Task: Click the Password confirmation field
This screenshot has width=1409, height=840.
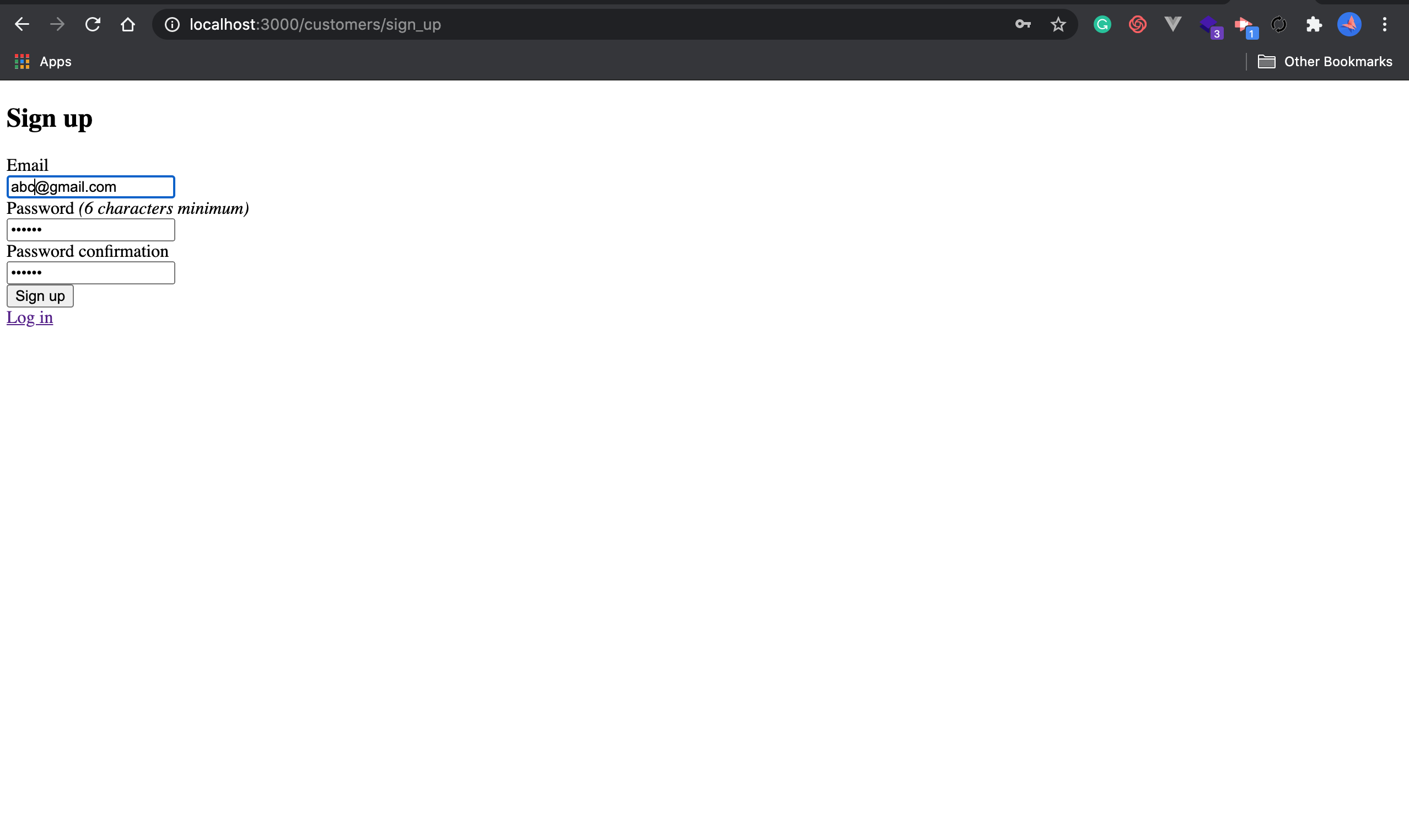Action: [x=91, y=272]
